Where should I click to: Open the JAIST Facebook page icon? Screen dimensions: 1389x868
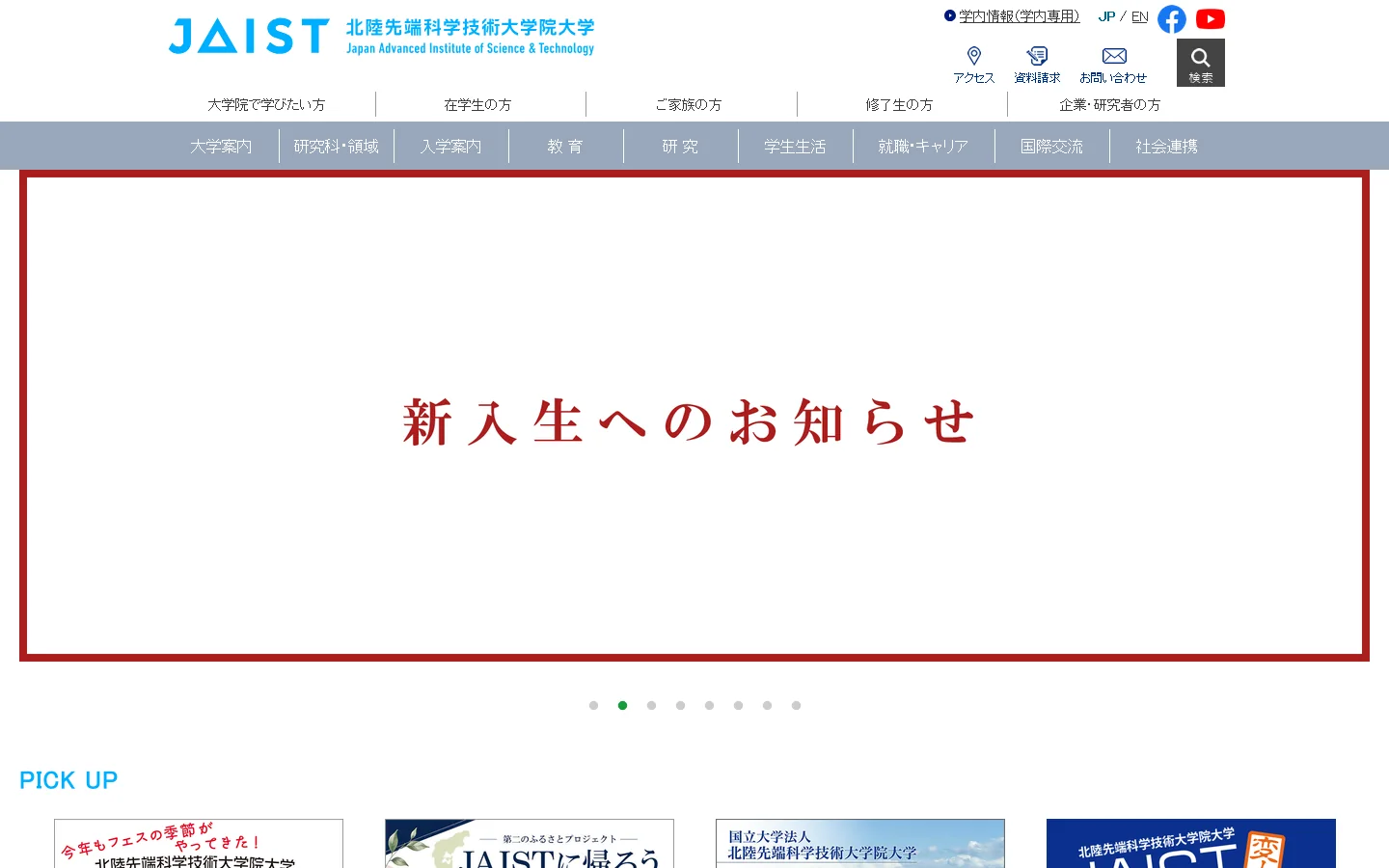pos(1172,19)
